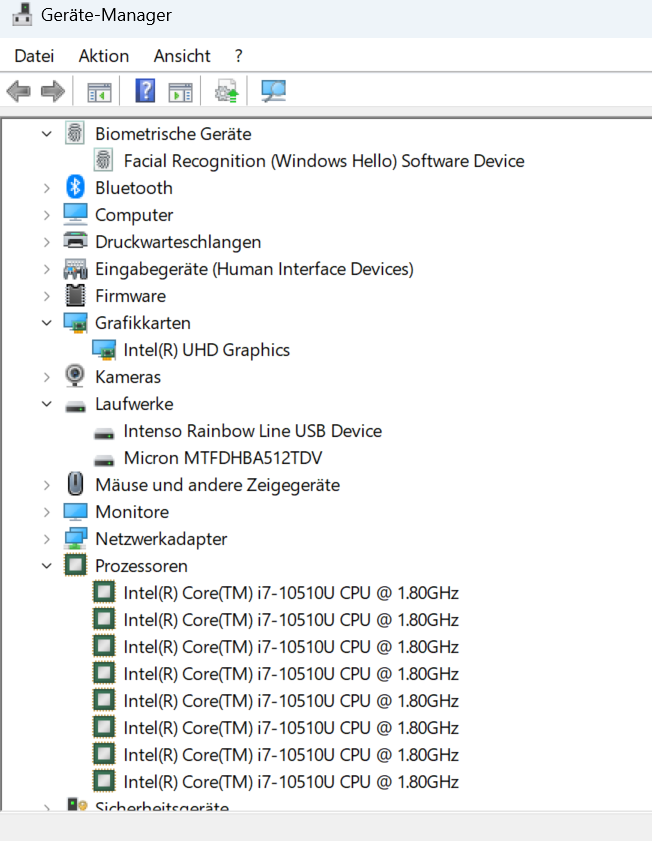Click the Bluetooth icon
Viewport: 652px width, 841px height.
coord(76,187)
